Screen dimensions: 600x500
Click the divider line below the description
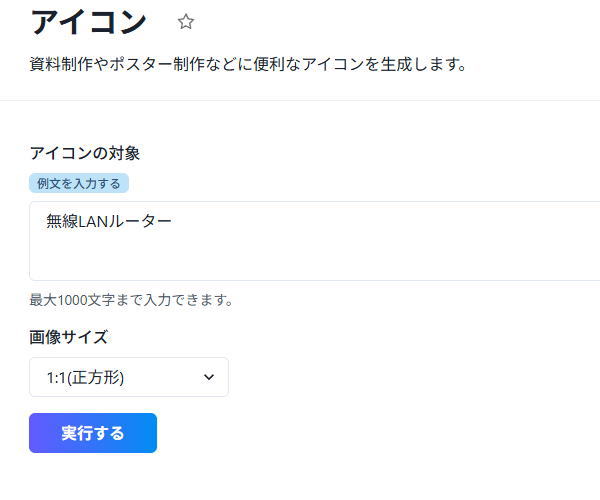pos(300,100)
